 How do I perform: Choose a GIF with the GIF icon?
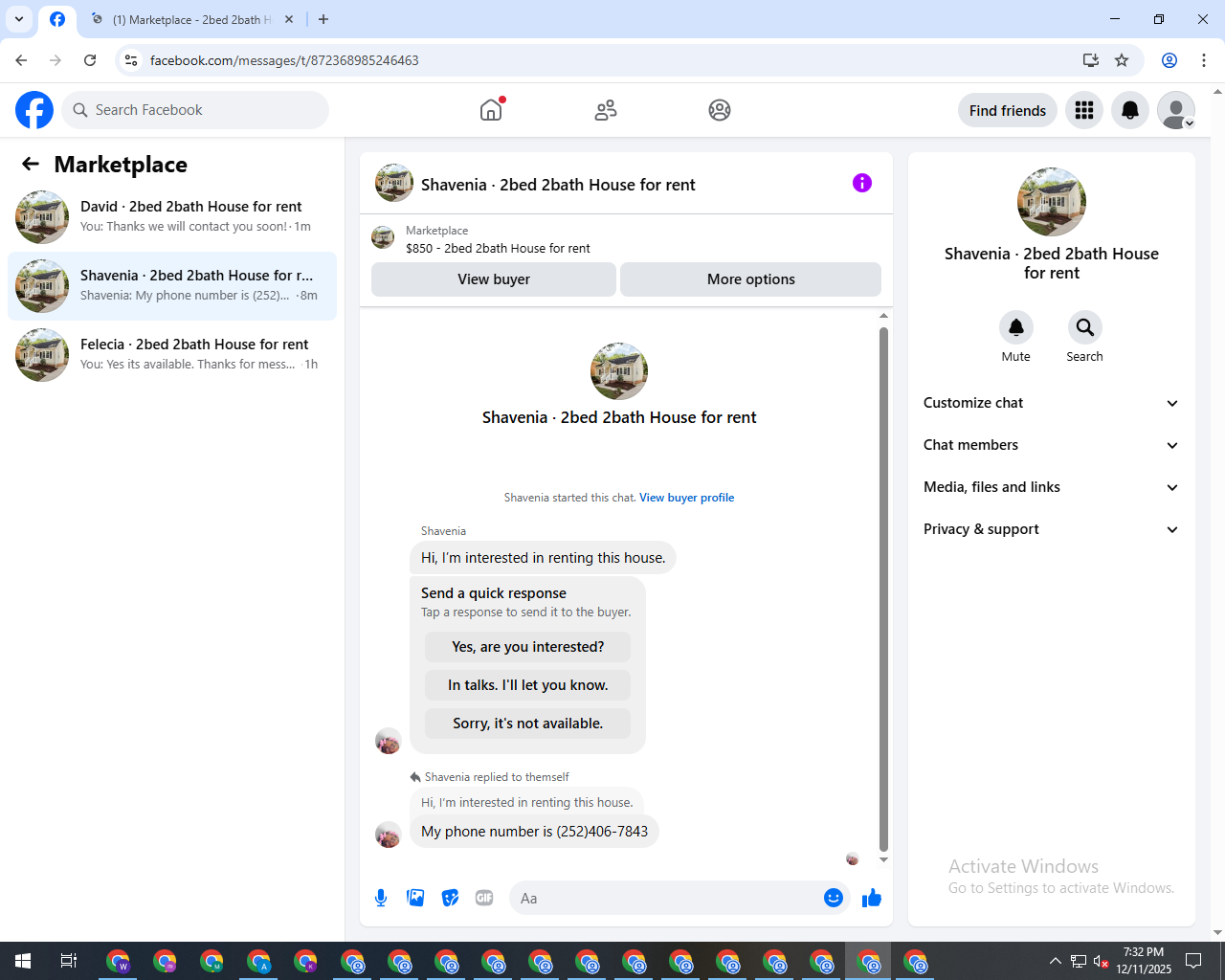[x=484, y=898]
